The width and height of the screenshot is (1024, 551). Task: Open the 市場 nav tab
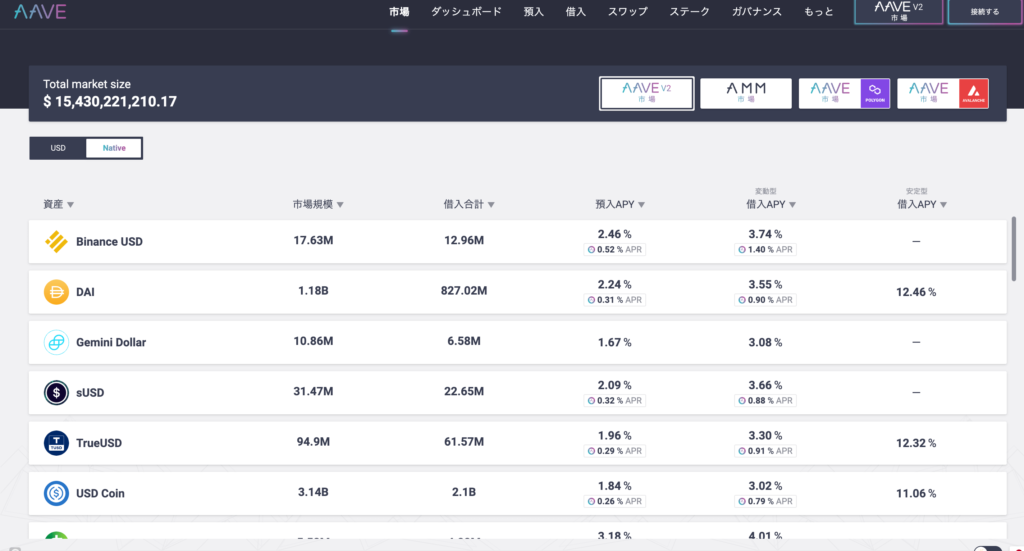pos(399,12)
